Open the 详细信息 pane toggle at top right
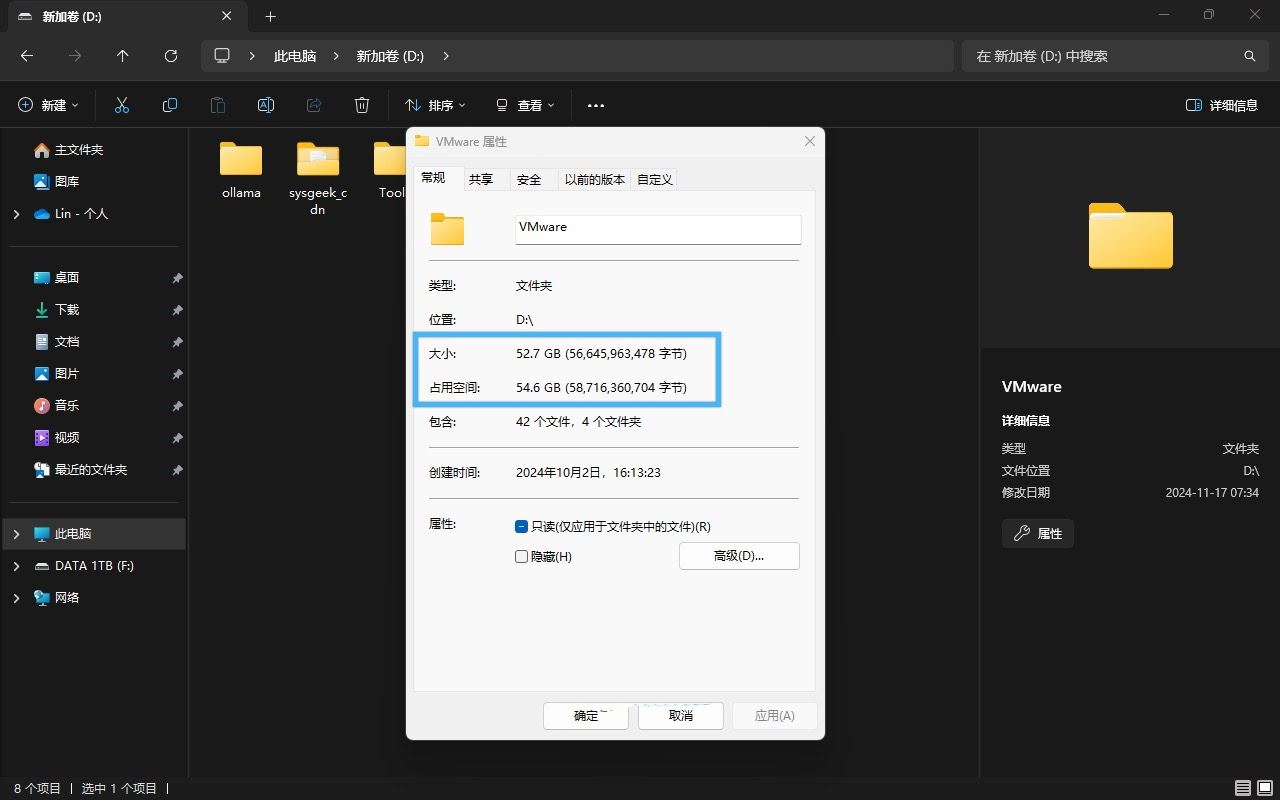The height and width of the screenshot is (800, 1280). pyautogui.click(x=1221, y=105)
